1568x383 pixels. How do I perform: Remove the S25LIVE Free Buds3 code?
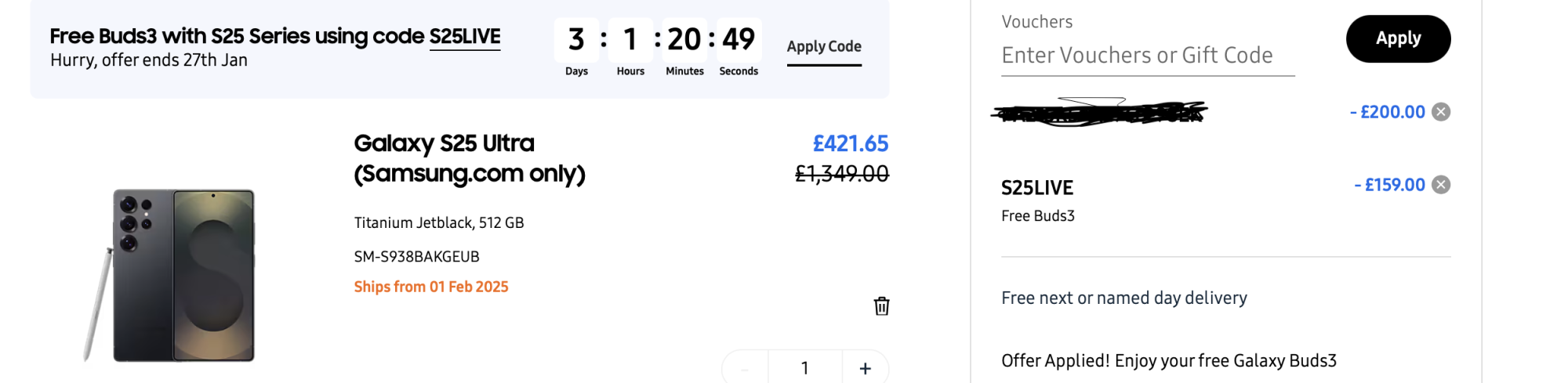point(1441,185)
